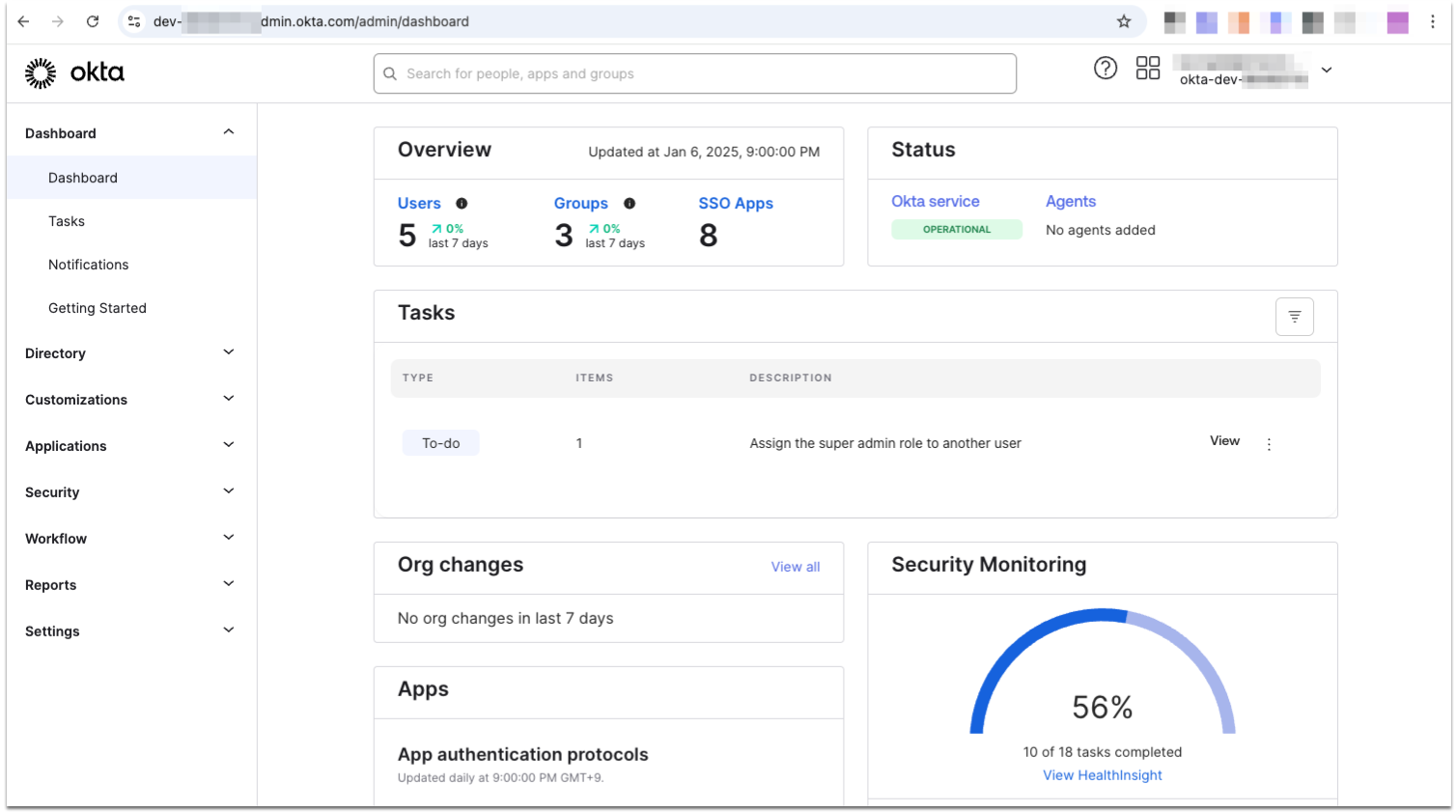Open the View HealthInsight link
Viewport: 1456px width, 812px height.
(1102, 774)
